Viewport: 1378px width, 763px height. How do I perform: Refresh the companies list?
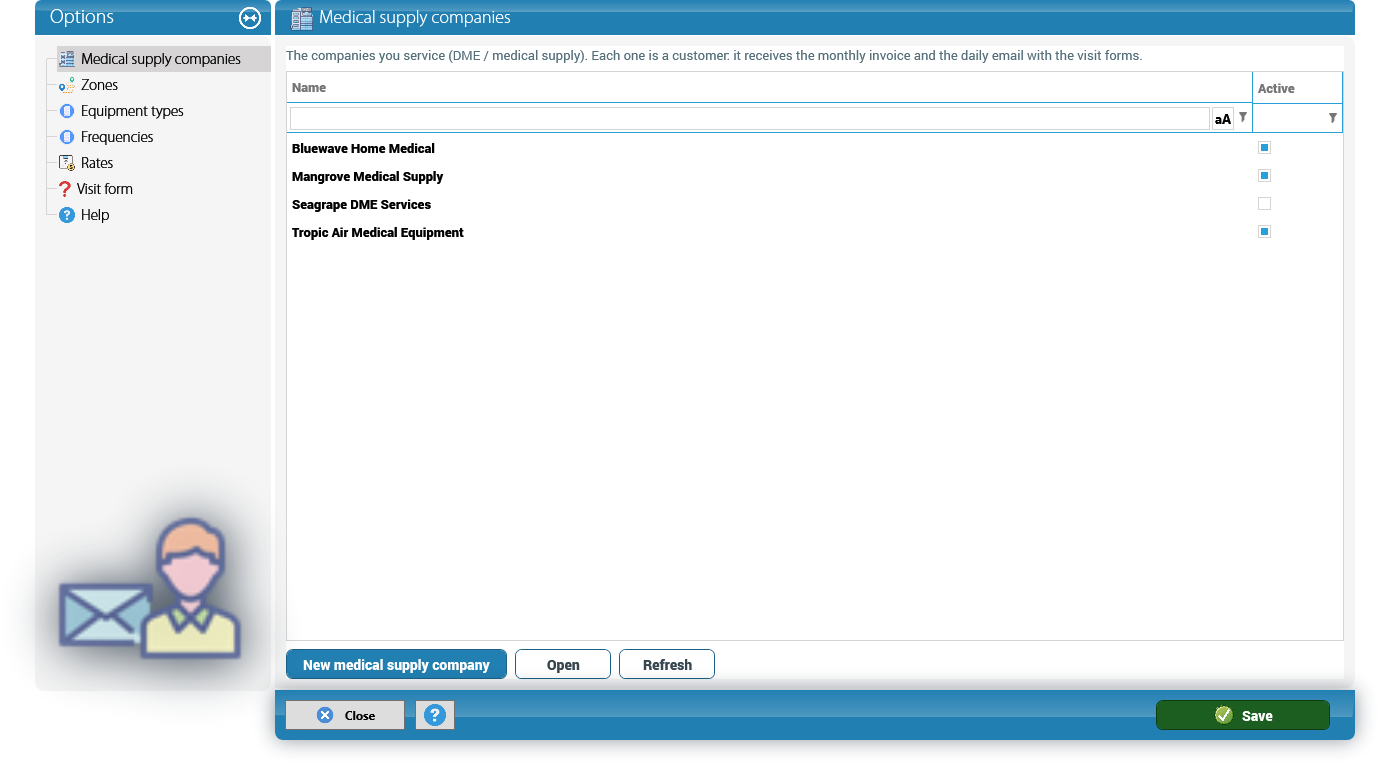coord(667,665)
